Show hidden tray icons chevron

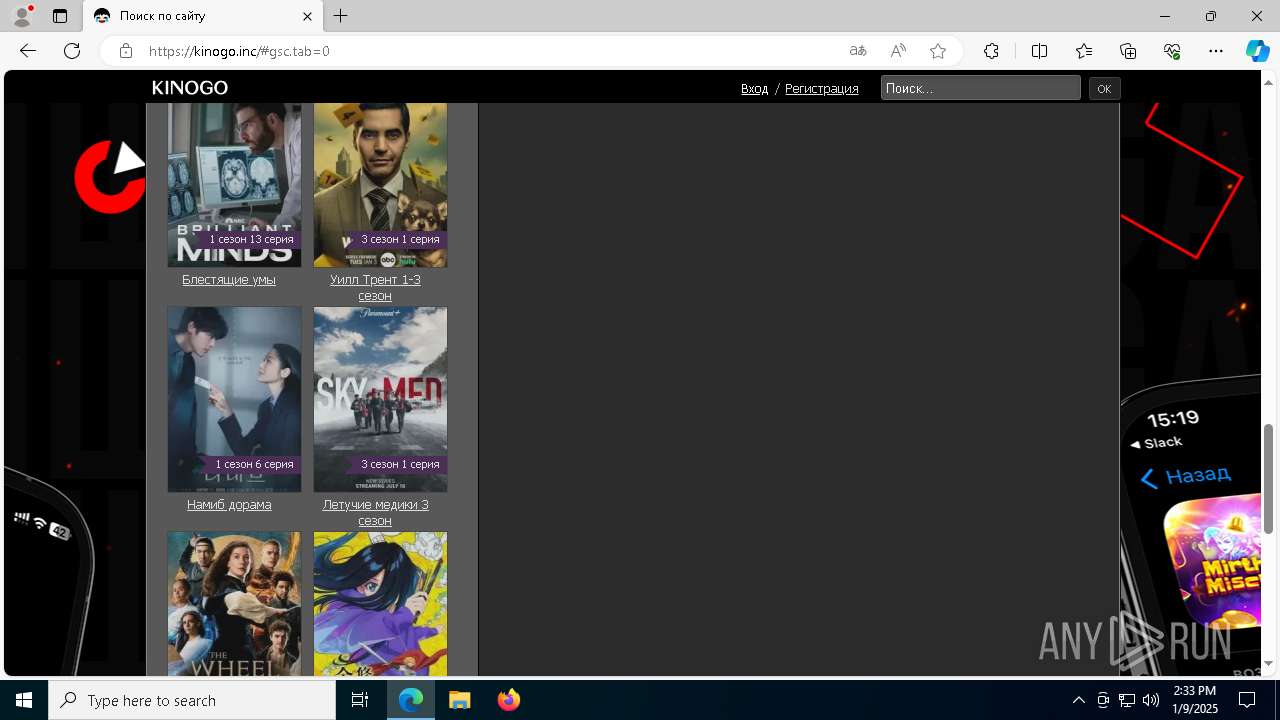[x=1079, y=700]
